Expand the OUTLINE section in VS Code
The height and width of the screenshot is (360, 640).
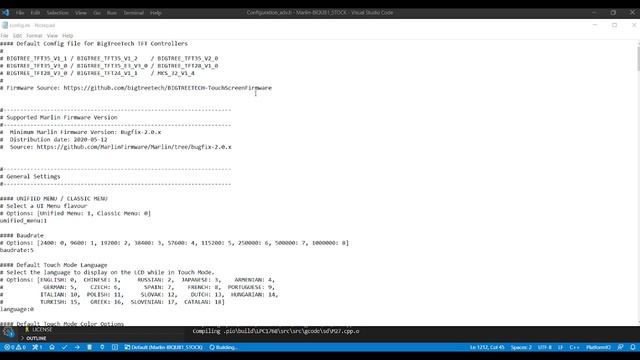point(36,338)
